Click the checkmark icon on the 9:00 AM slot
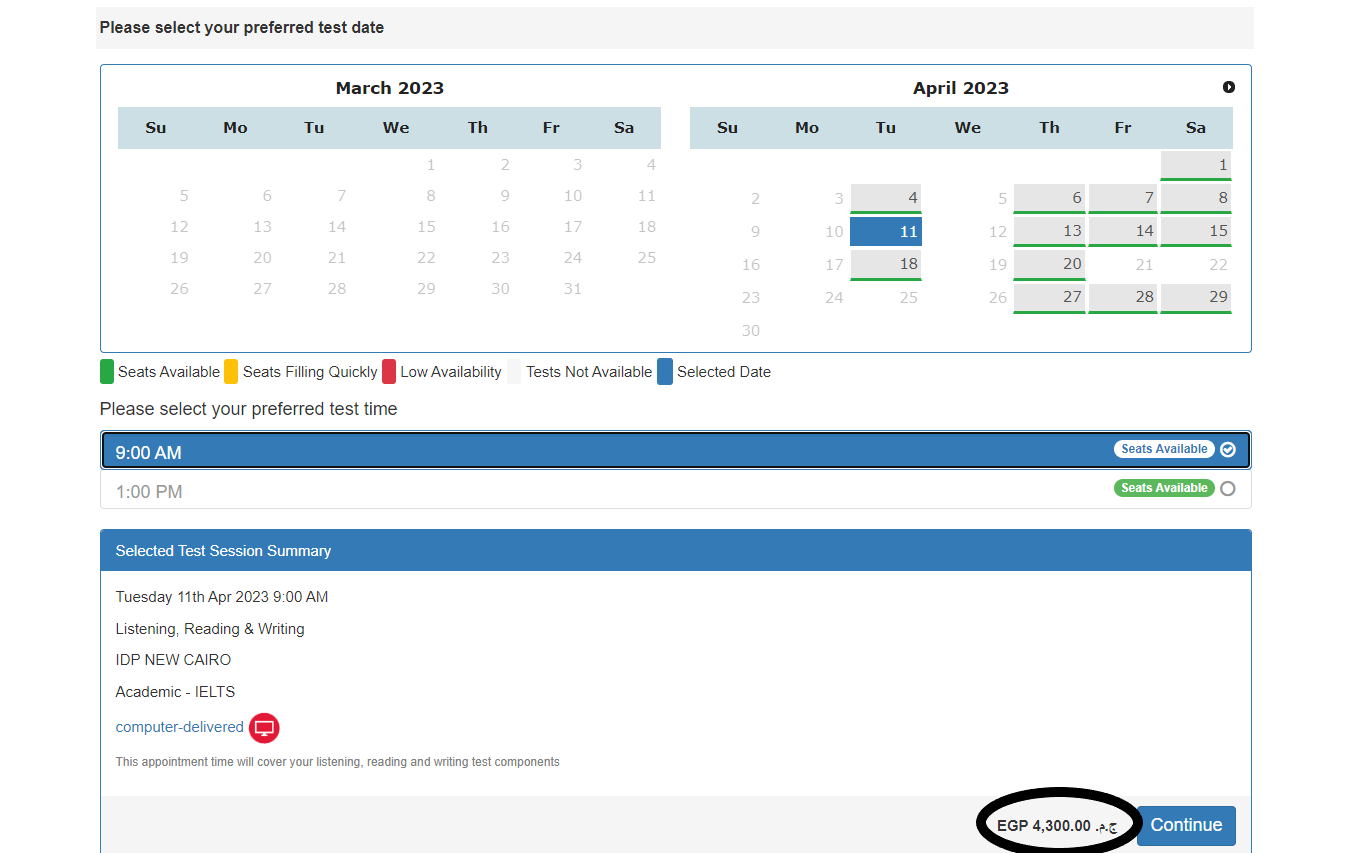Screen dimensions: 1350x853 click(x=1228, y=449)
